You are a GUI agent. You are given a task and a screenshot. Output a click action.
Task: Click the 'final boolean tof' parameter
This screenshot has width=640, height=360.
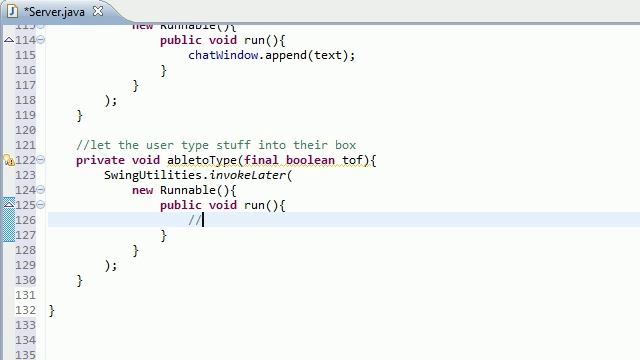(303, 160)
